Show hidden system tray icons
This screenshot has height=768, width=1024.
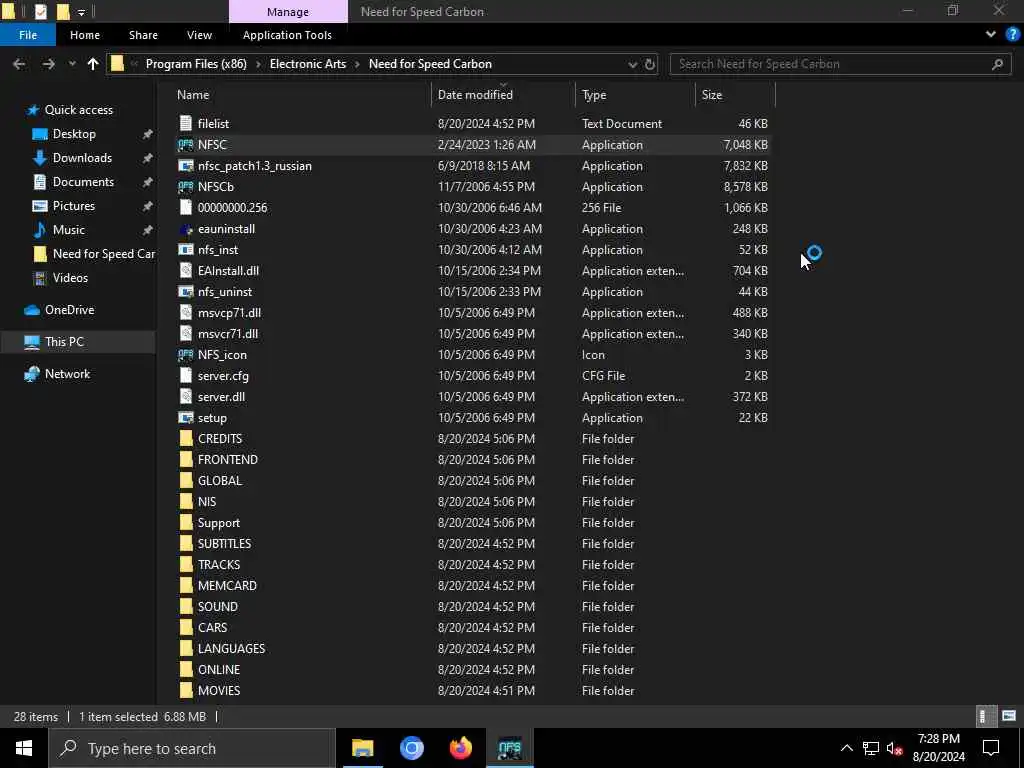pyautogui.click(x=846, y=748)
